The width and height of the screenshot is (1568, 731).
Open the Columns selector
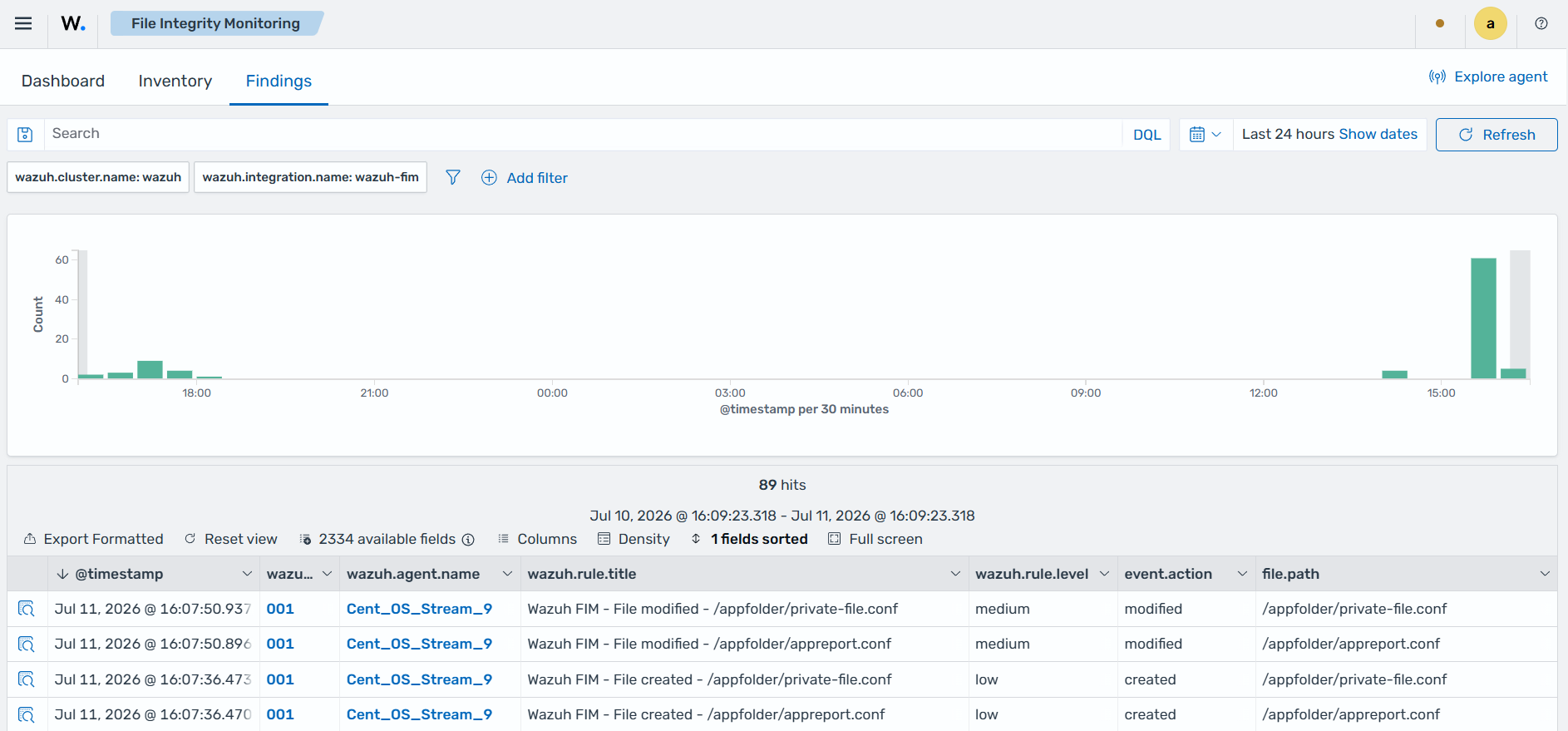point(537,539)
